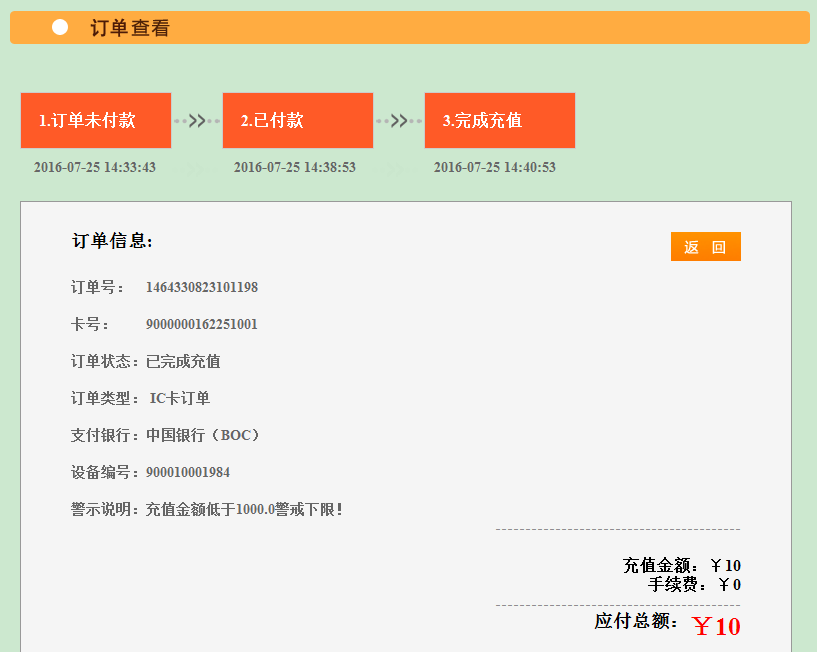Screen dimensions: 817x652
Task: Click the timestamp 2016-07-25 14:33:43
Action: coord(95,168)
